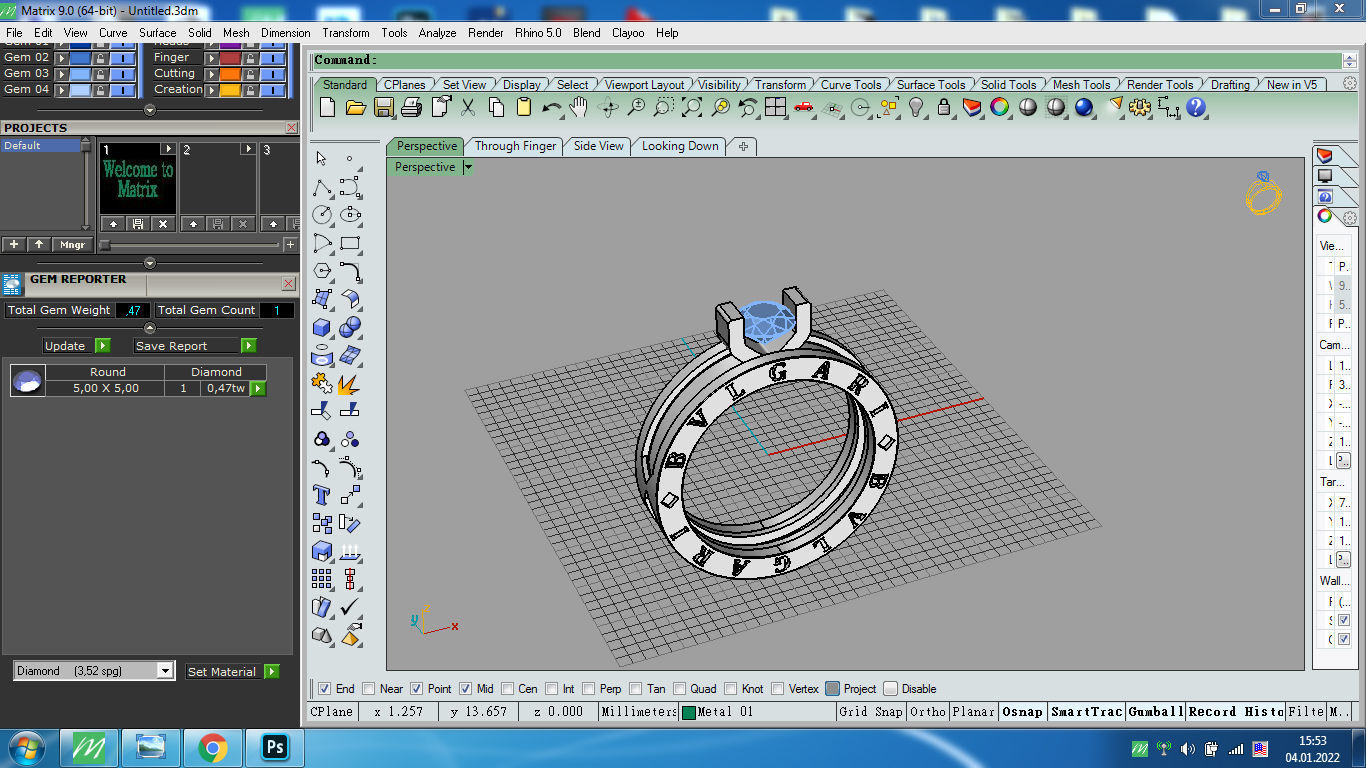
Task: Switch to the Through Finger viewport tab
Action: click(x=515, y=146)
